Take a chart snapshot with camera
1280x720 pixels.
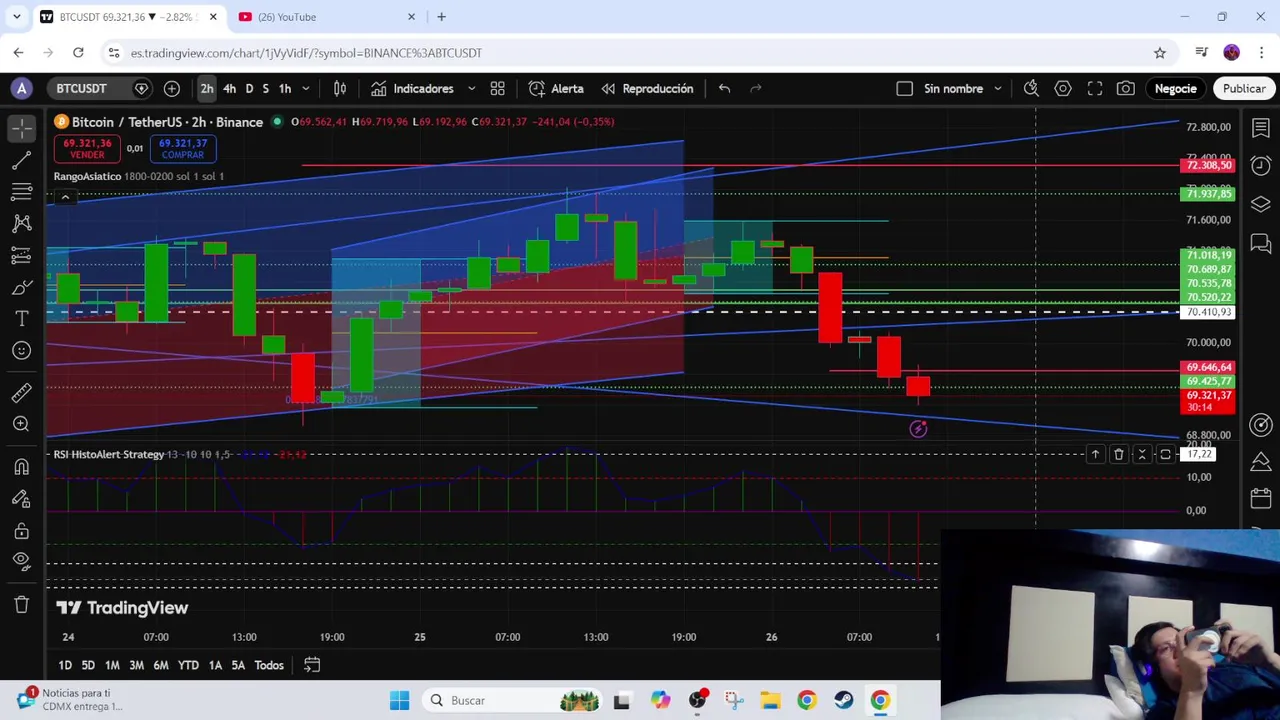click(1126, 89)
